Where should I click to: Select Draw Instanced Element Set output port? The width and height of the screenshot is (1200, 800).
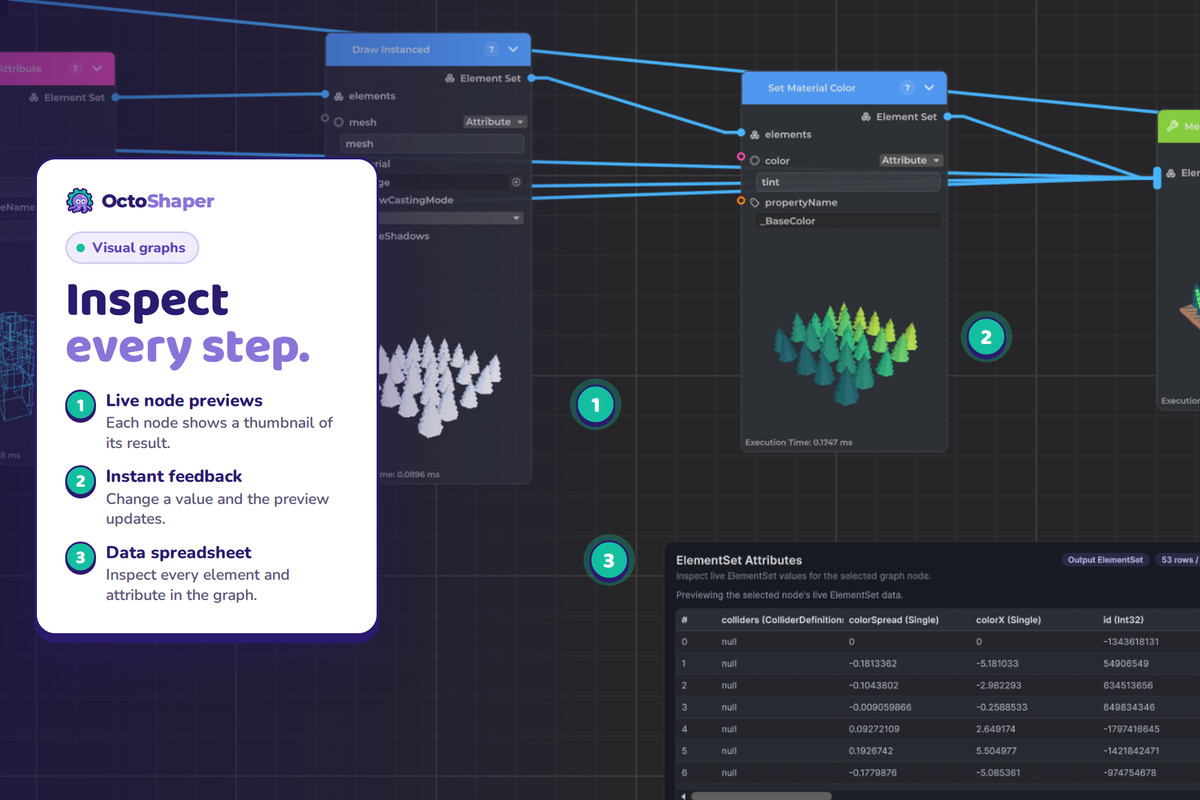[531, 78]
